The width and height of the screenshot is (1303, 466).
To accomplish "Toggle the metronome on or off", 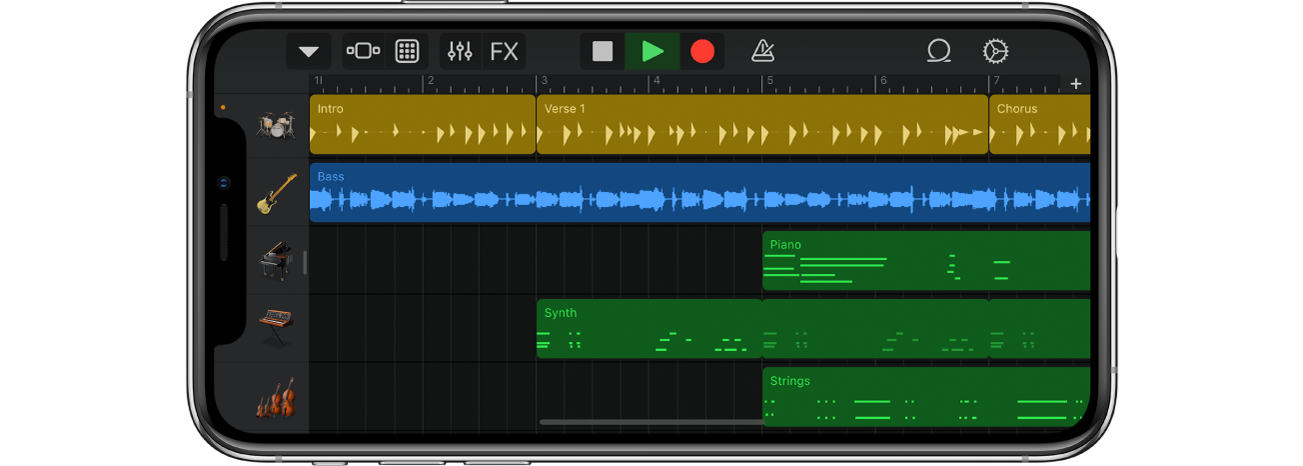I will (x=762, y=52).
